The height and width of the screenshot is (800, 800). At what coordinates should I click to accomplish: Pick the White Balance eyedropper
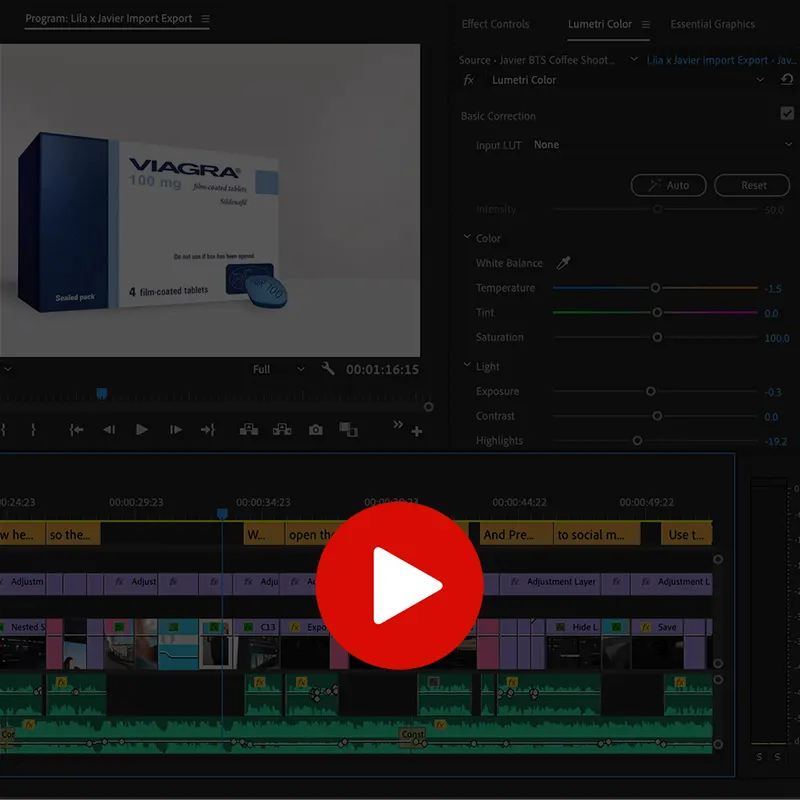[563, 263]
